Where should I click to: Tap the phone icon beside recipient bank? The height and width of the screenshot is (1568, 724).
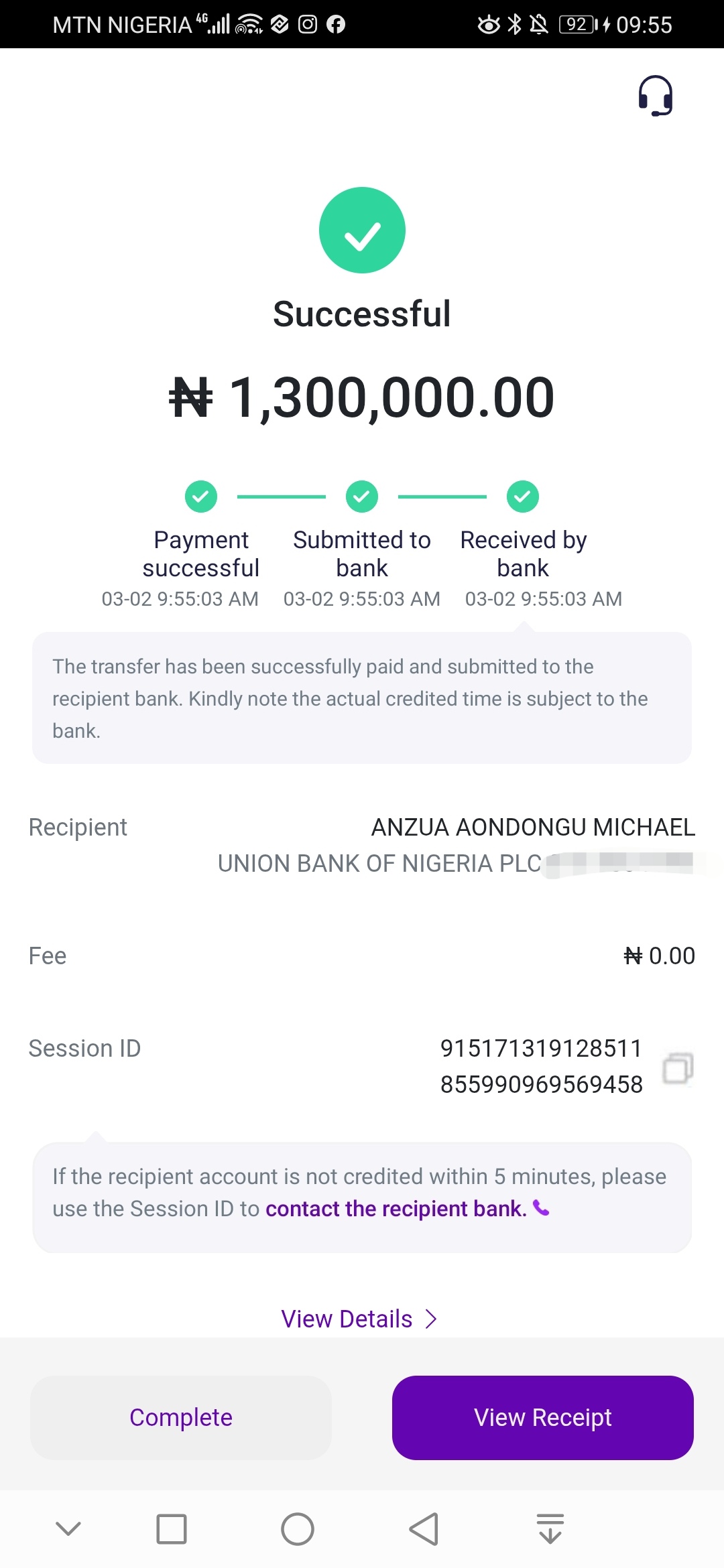[x=541, y=1208]
